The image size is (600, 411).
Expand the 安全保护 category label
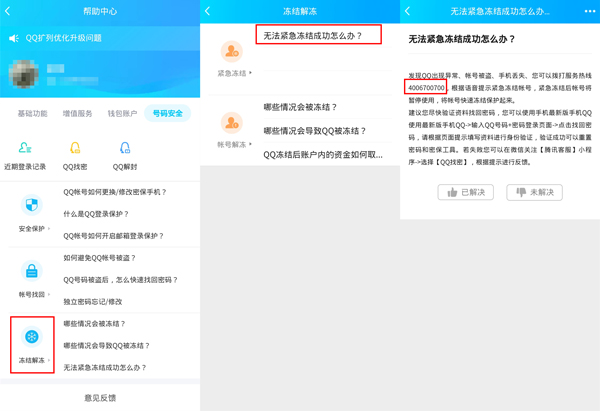click(x=34, y=229)
